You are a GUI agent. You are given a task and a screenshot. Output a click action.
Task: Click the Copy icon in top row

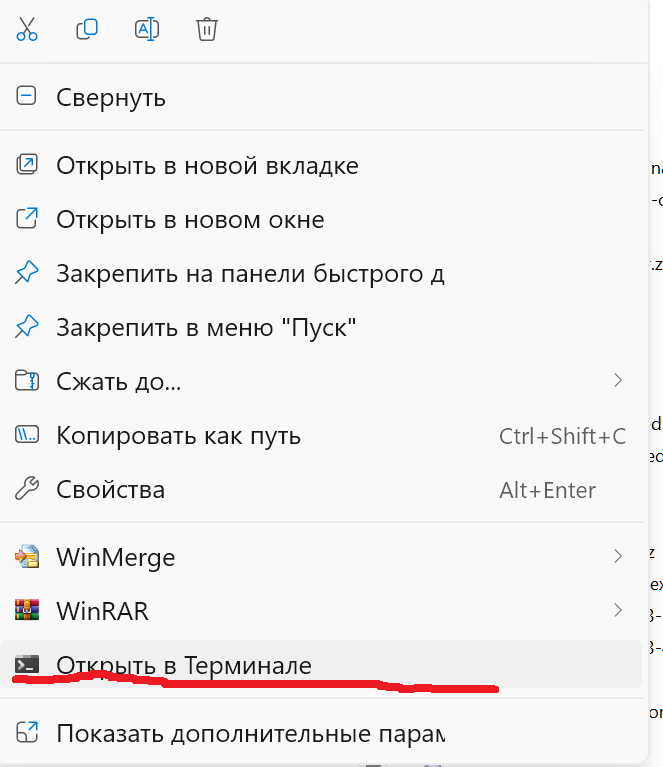[87, 29]
